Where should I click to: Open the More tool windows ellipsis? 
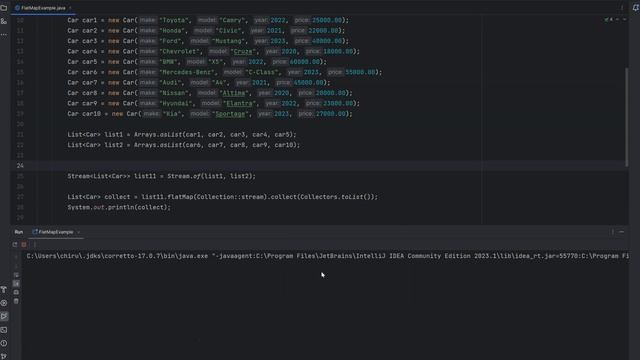point(4,35)
